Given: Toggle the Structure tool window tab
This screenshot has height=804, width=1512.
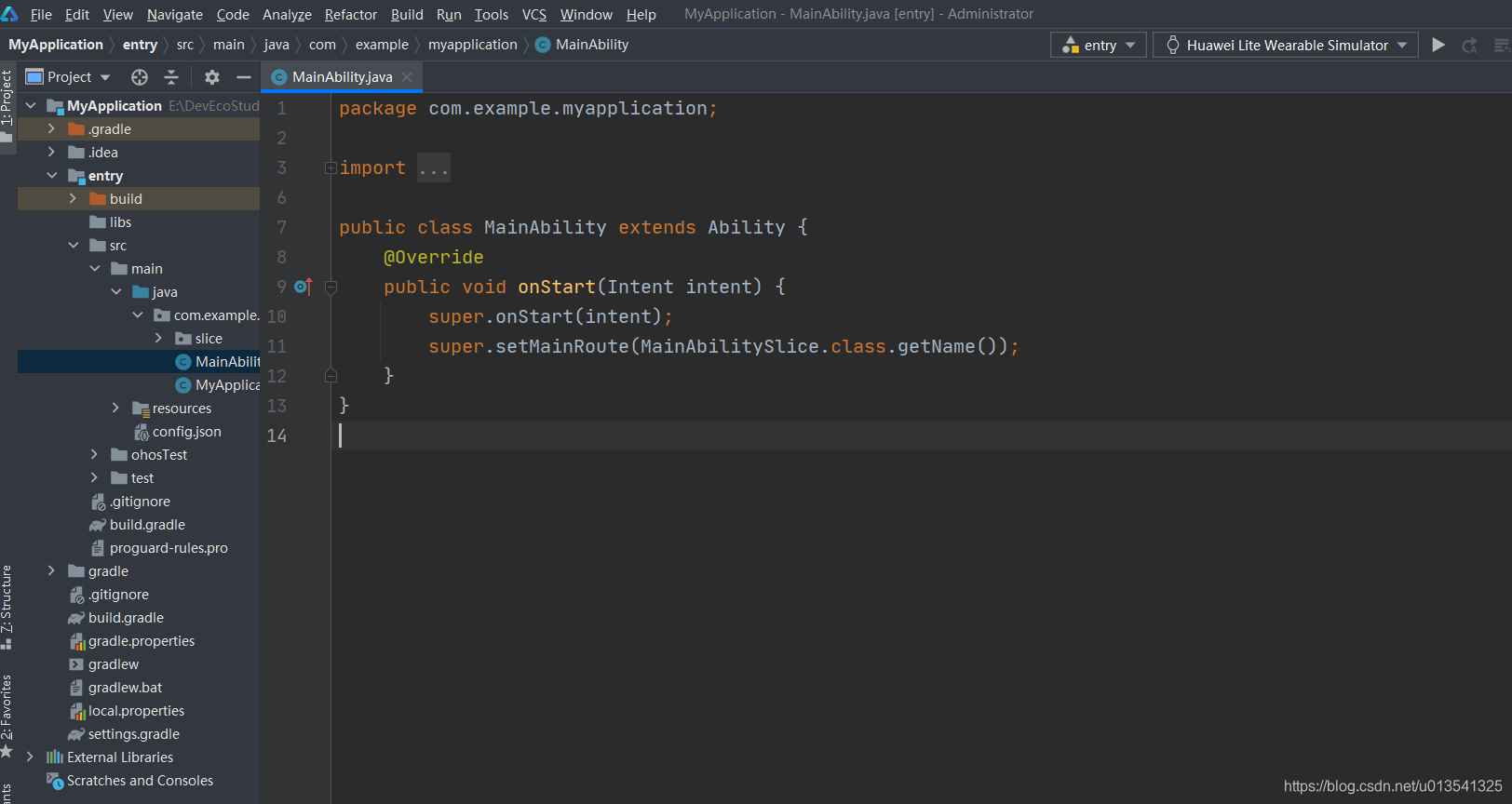Looking at the screenshot, I should [7, 606].
